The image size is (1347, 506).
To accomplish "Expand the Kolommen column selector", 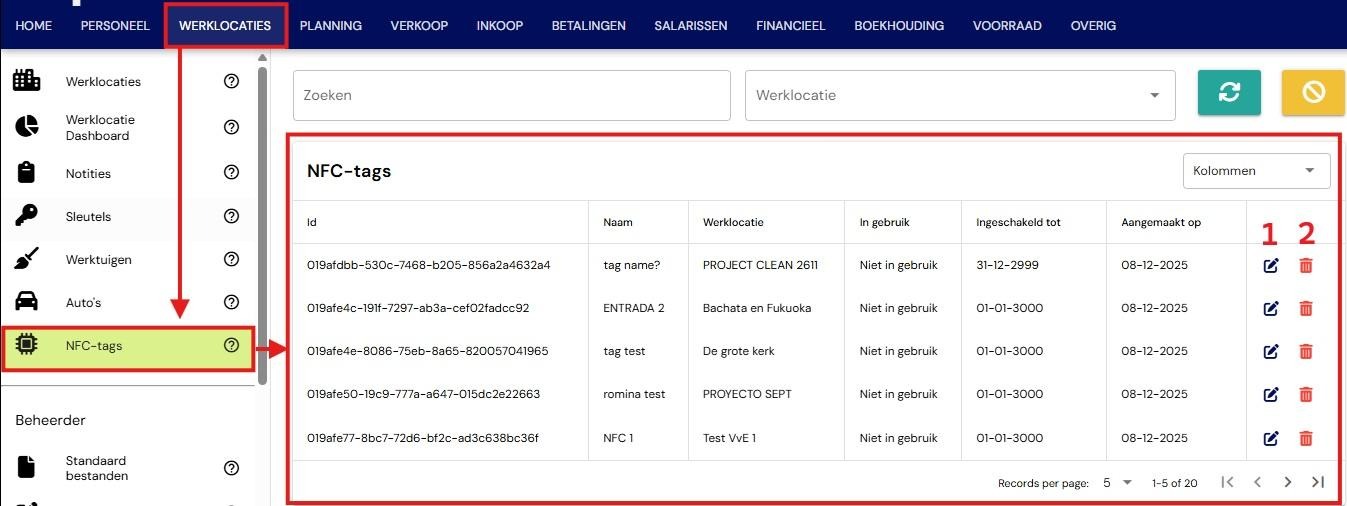I will (1256, 171).
